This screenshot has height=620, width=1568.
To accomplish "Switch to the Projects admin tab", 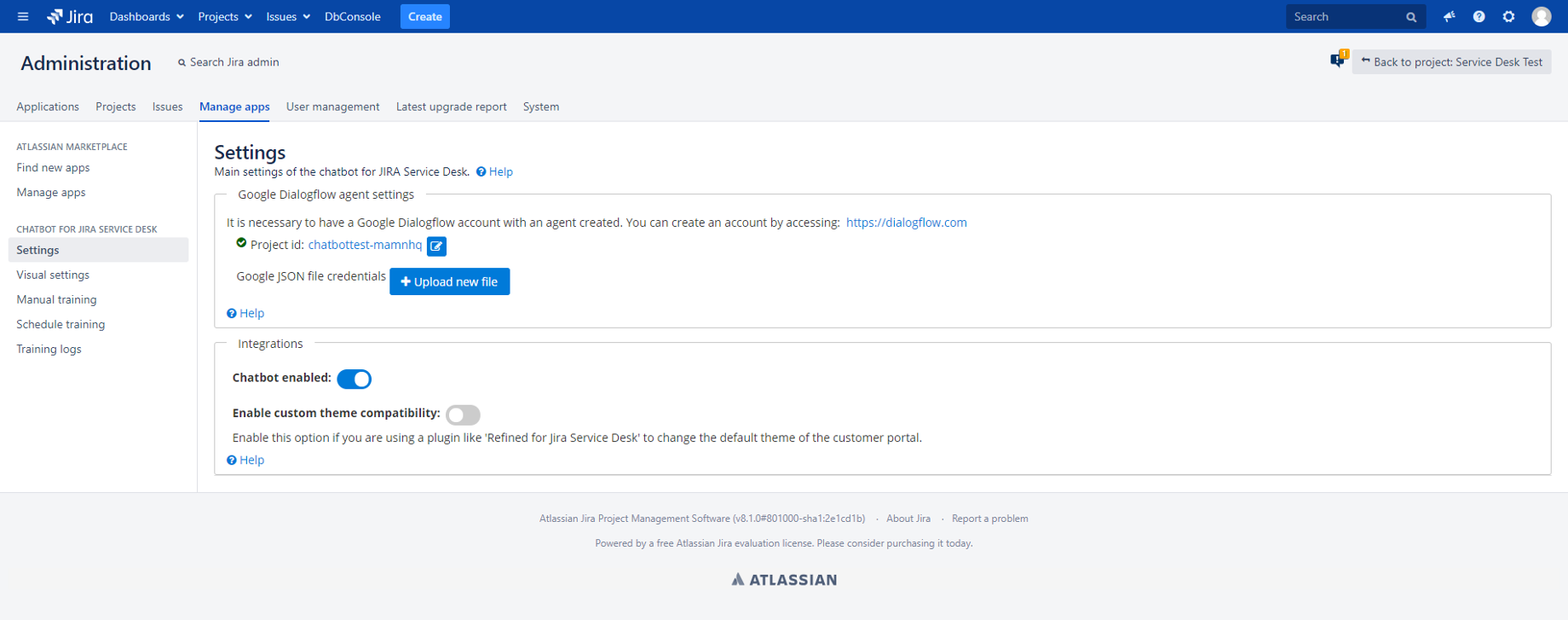I will pyautogui.click(x=116, y=107).
